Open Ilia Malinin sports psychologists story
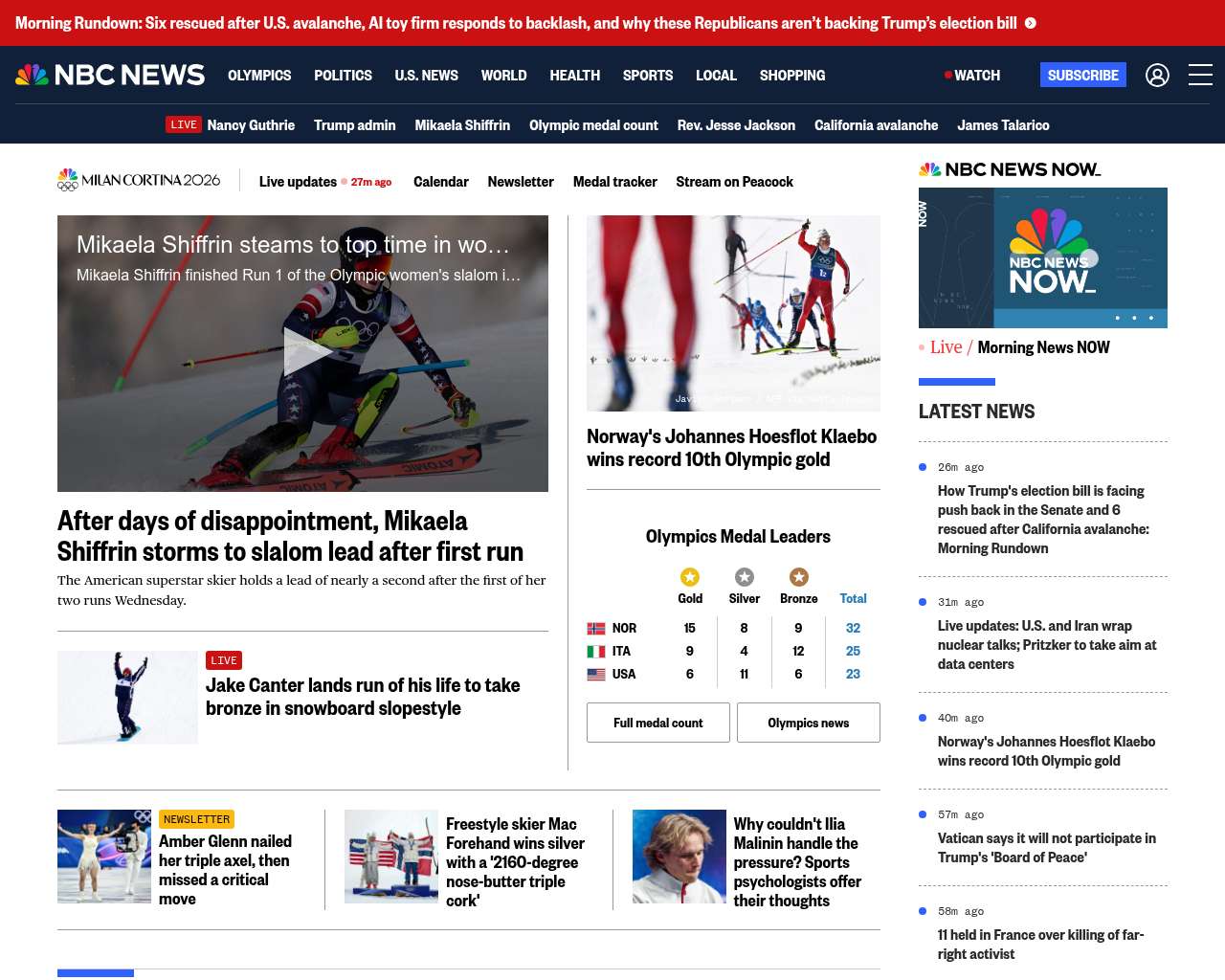 797,862
